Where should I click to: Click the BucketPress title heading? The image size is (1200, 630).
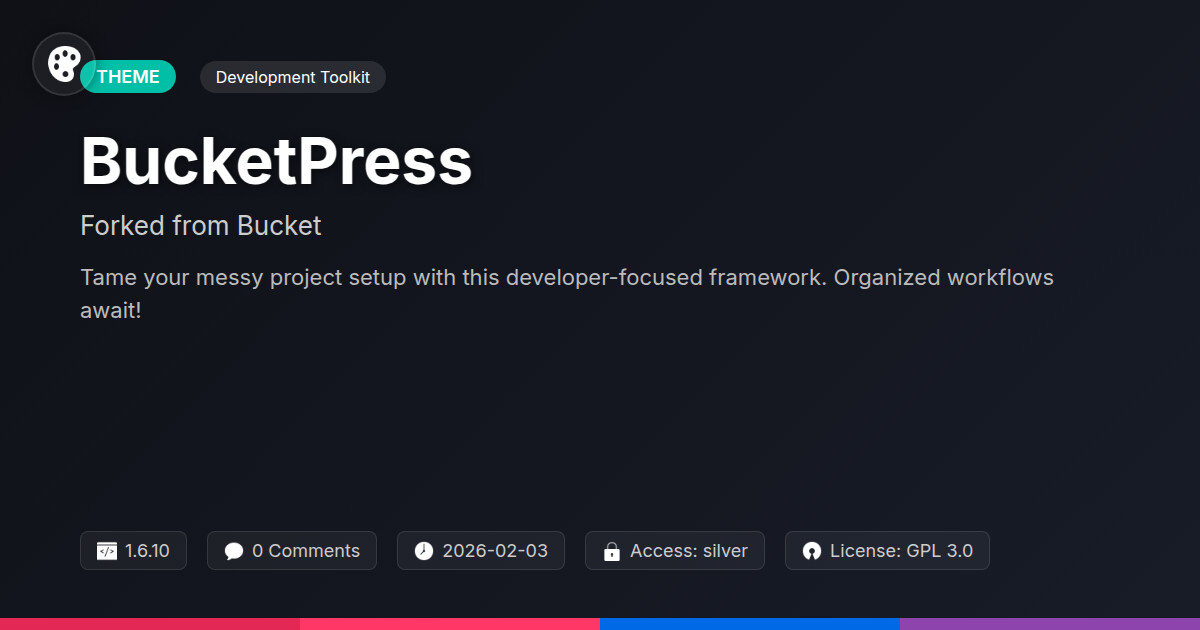coord(276,162)
